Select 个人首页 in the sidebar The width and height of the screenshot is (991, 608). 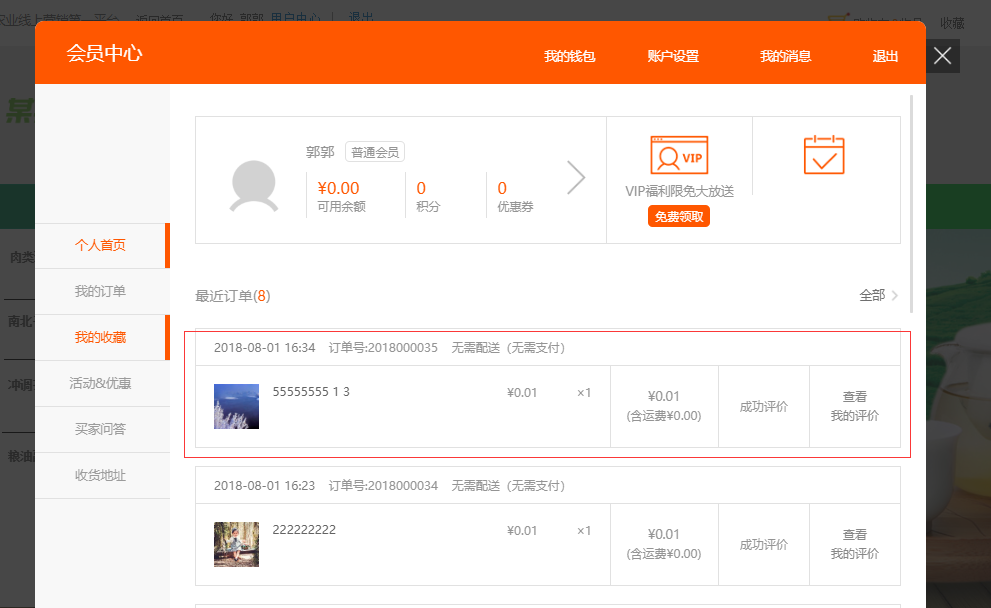(100, 246)
